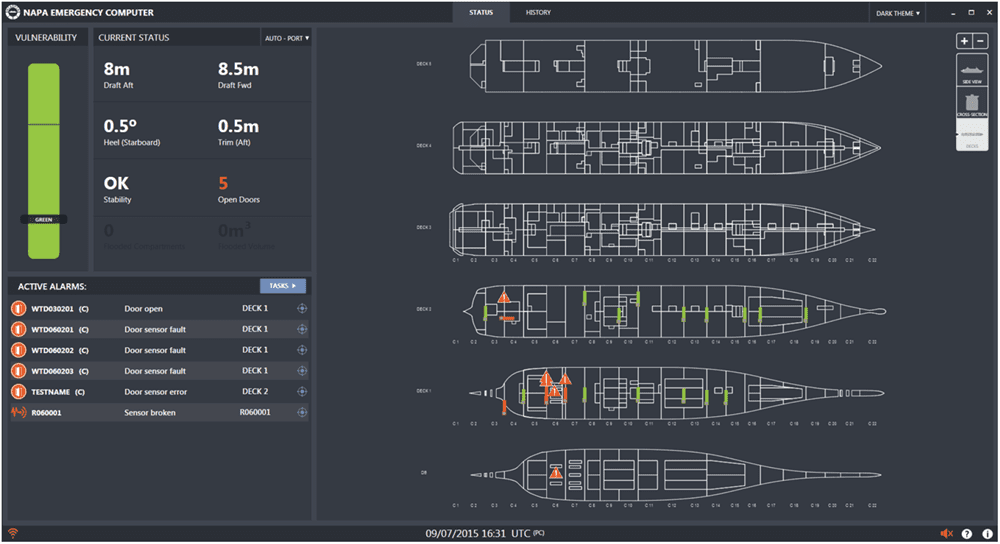The height and width of the screenshot is (544, 1000).
Task: Select the 'Sensor broken' description
Action: 150,413
